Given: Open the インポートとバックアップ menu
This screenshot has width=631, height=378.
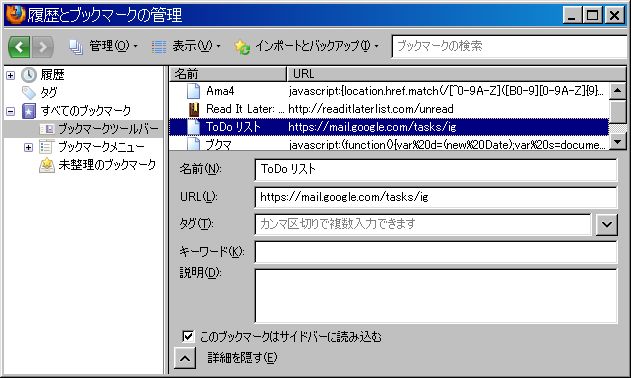Looking at the screenshot, I should (307, 47).
